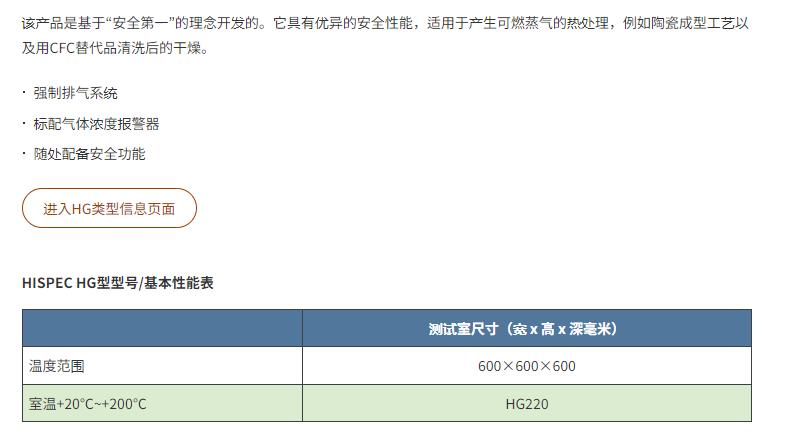Click the bullet dot before 随处配备安全功能
The height and width of the screenshot is (442, 791).
[24, 153]
